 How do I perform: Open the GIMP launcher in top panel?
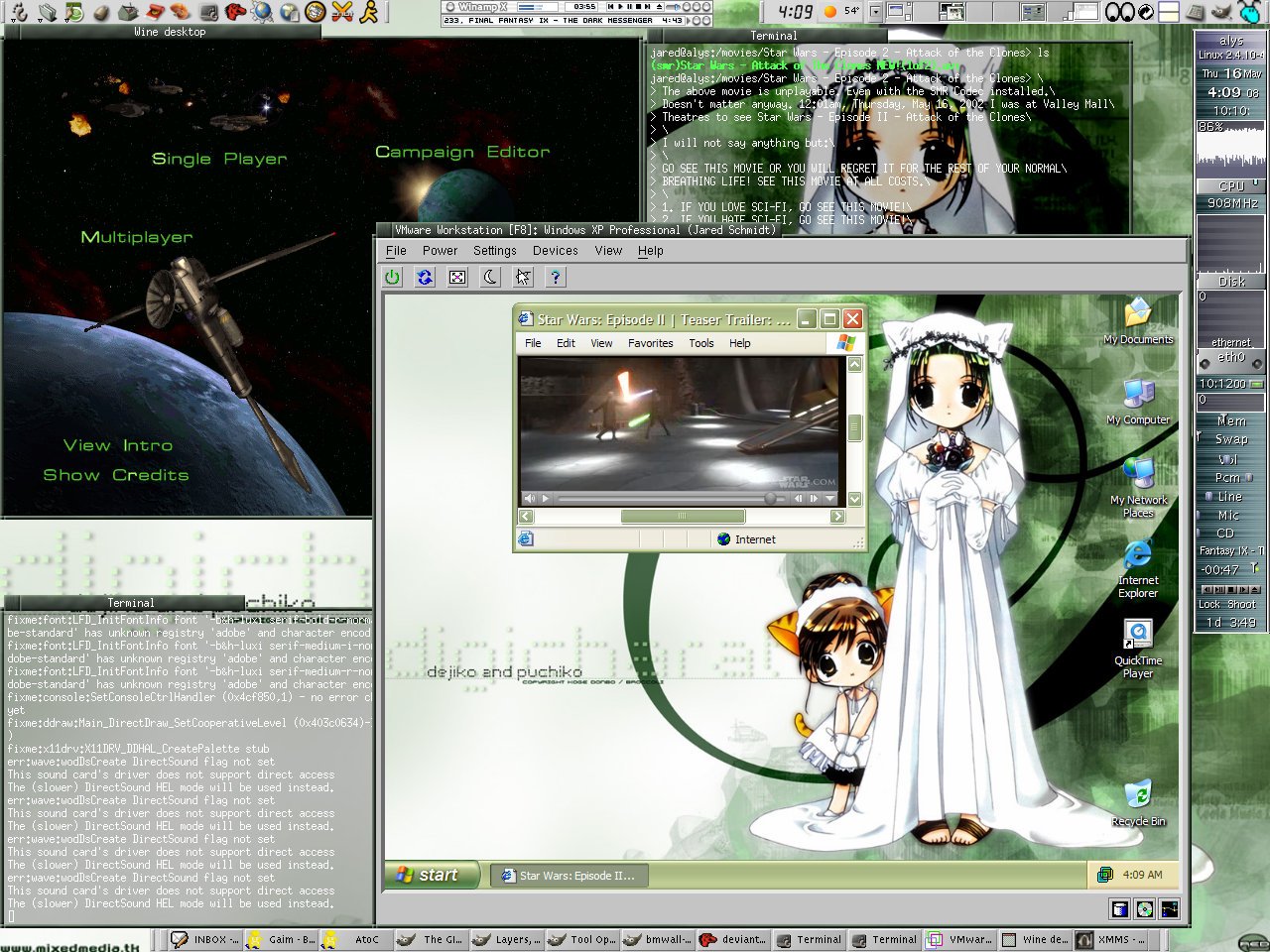[x=1222, y=11]
